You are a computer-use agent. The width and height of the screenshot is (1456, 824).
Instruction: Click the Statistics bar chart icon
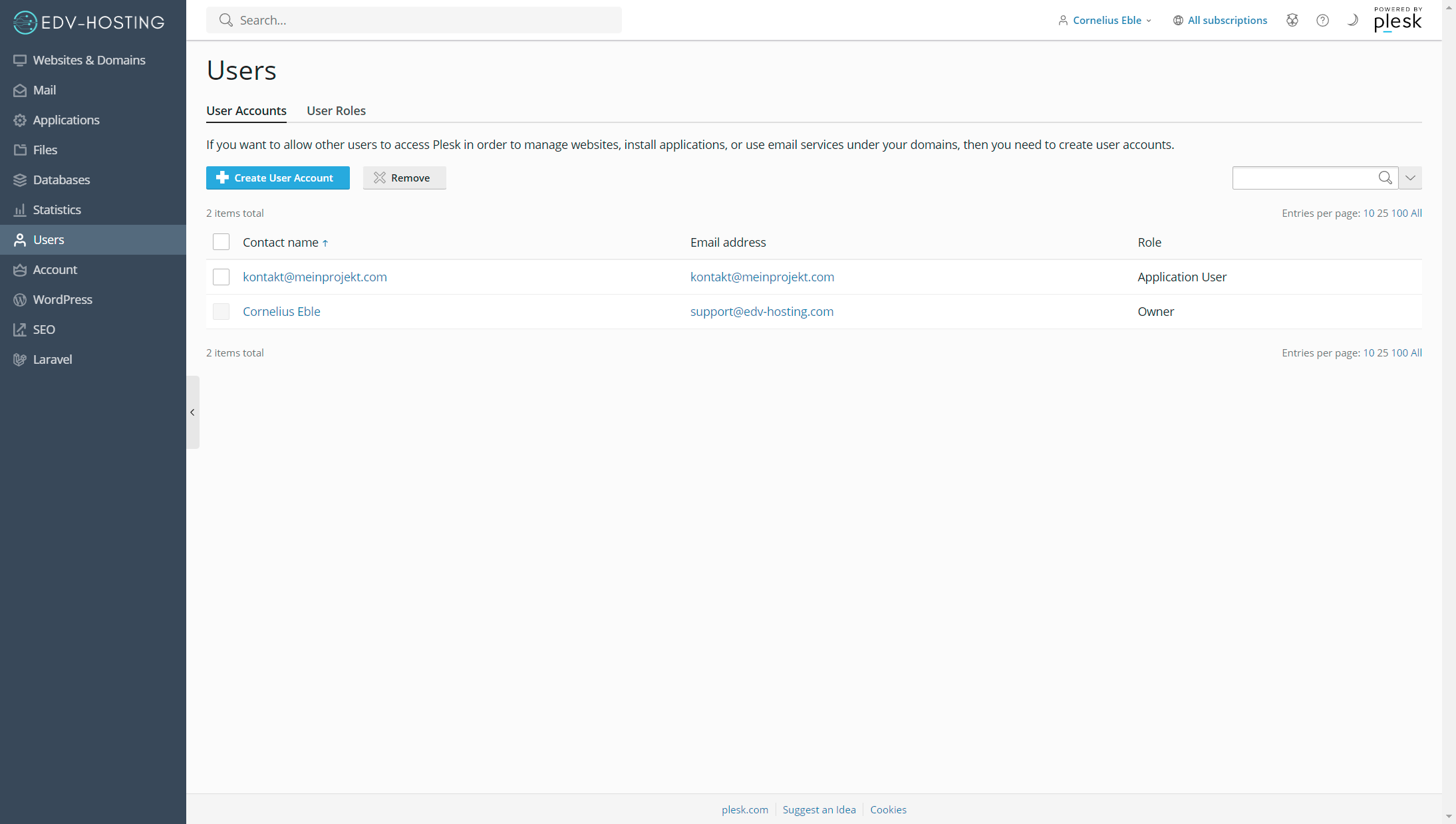click(x=20, y=209)
